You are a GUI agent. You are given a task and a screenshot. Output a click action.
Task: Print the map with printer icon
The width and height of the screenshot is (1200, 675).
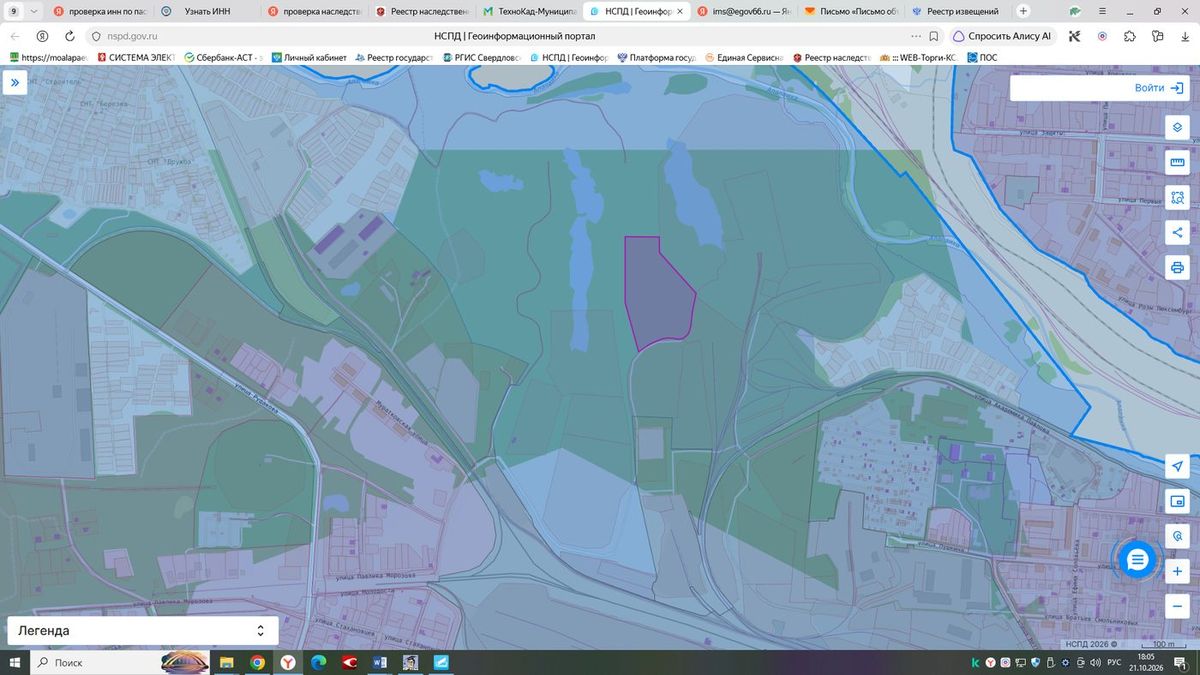point(1177,268)
